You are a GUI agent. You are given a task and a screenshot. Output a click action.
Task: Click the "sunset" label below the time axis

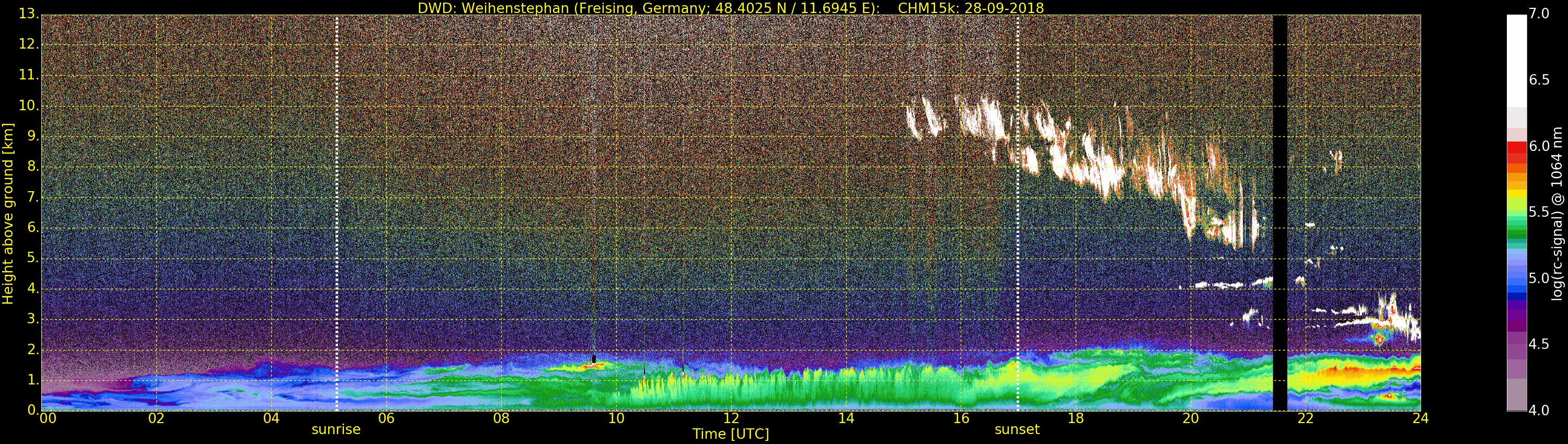1017,429
